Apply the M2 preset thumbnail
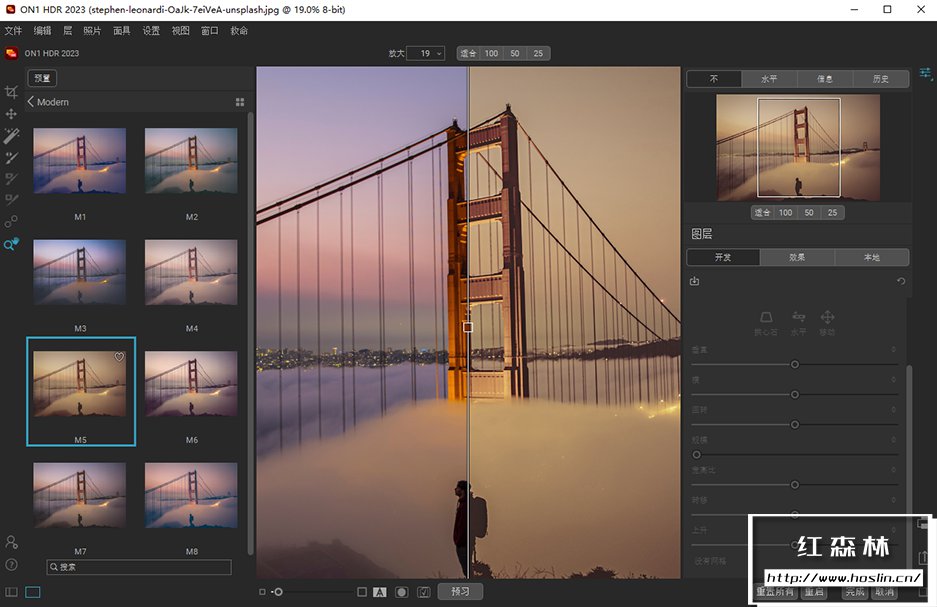This screenshot has width=937, height=607. [x=191, y=161]
